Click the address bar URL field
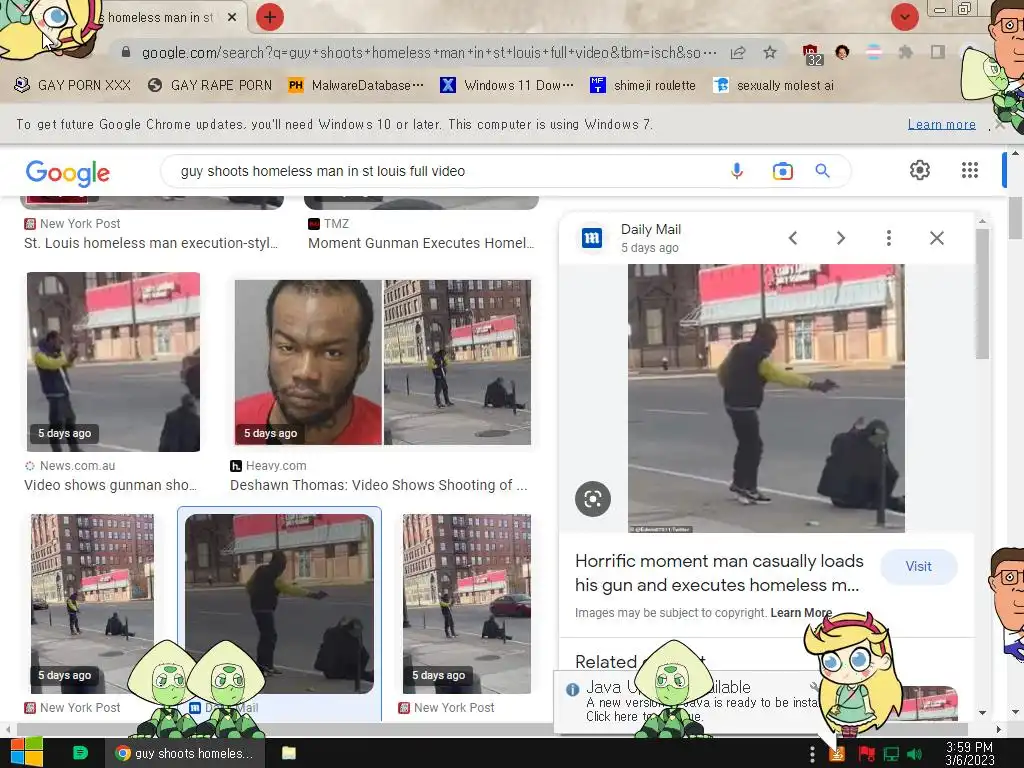 point(429,52)
